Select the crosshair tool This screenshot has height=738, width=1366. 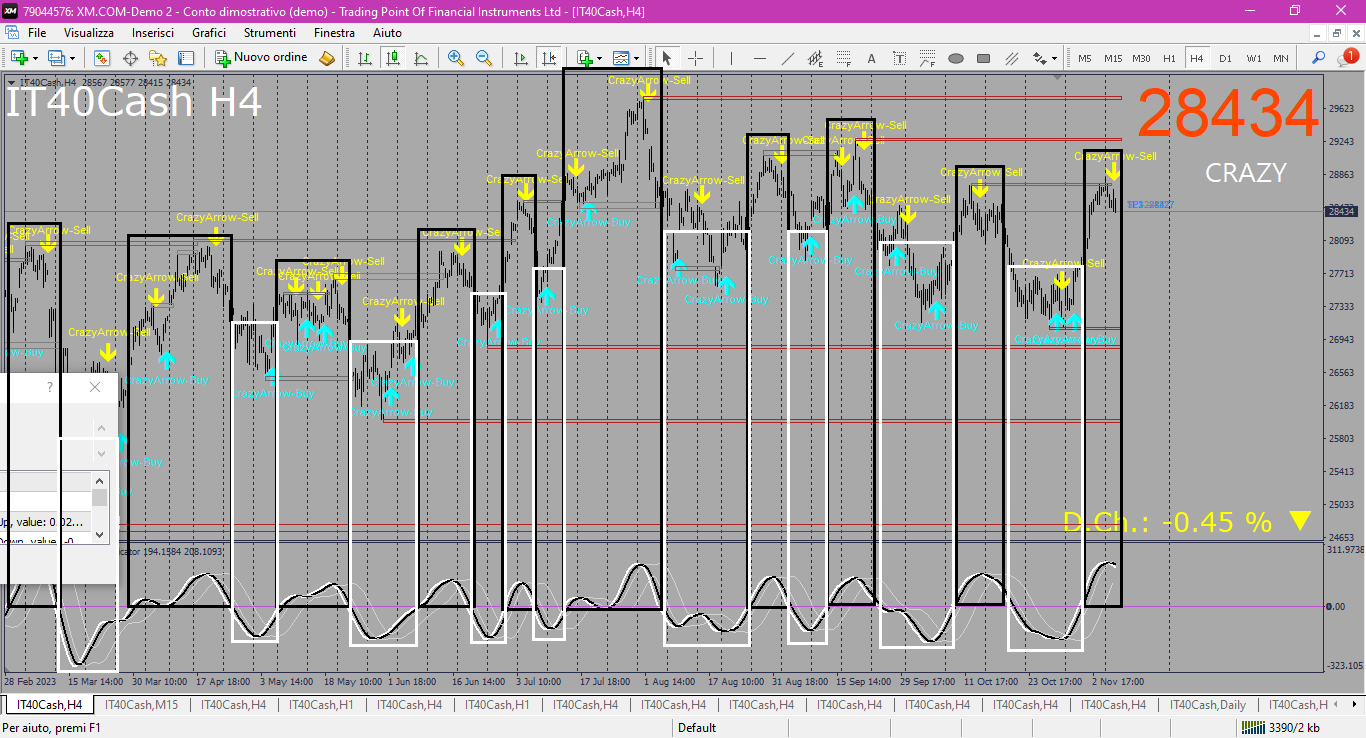695,58
